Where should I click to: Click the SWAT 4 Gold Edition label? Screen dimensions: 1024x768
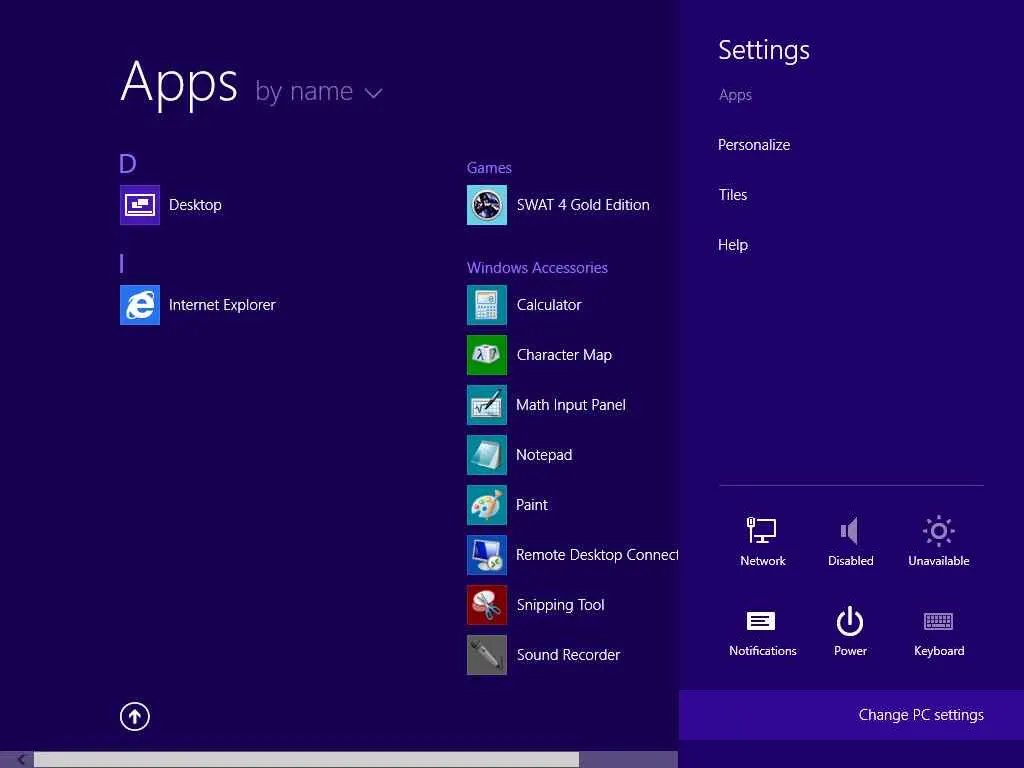[x=583, y=204]
